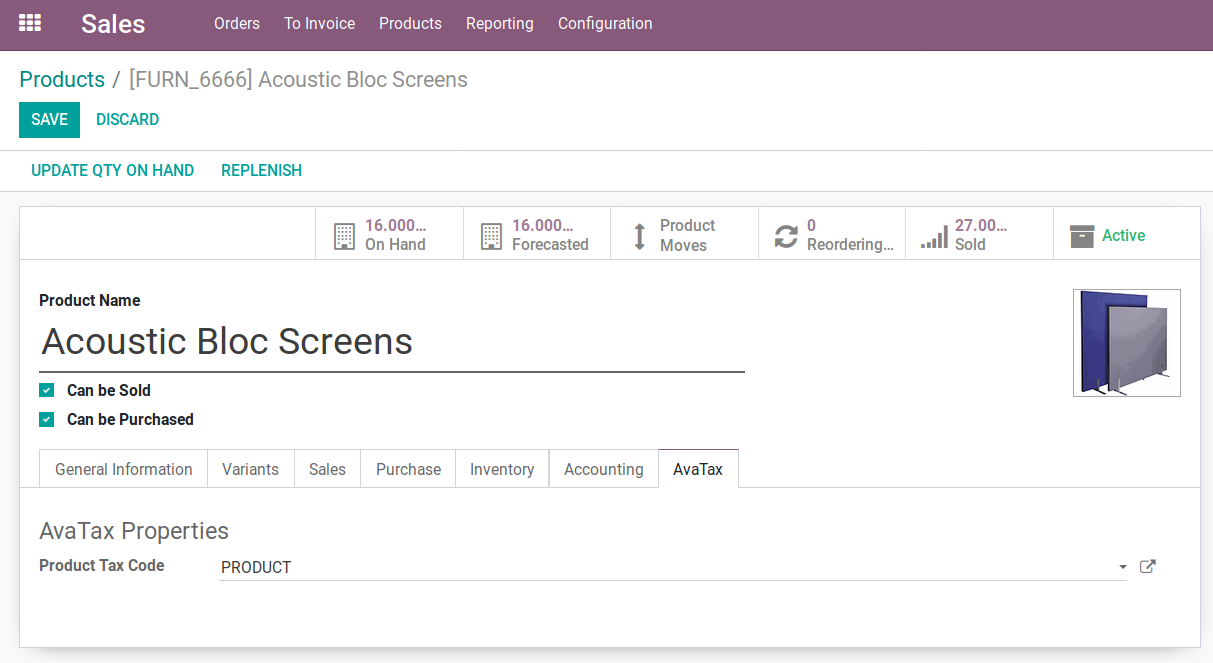Click the Forecasted building icon

(491, 236)
